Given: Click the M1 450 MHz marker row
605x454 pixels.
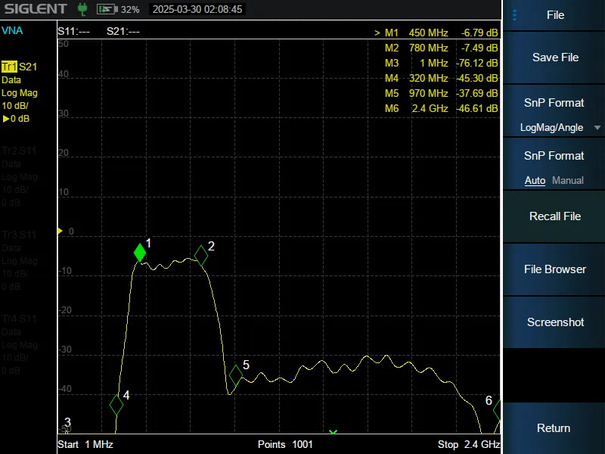Looking at the screenshot, I should 436,33.
